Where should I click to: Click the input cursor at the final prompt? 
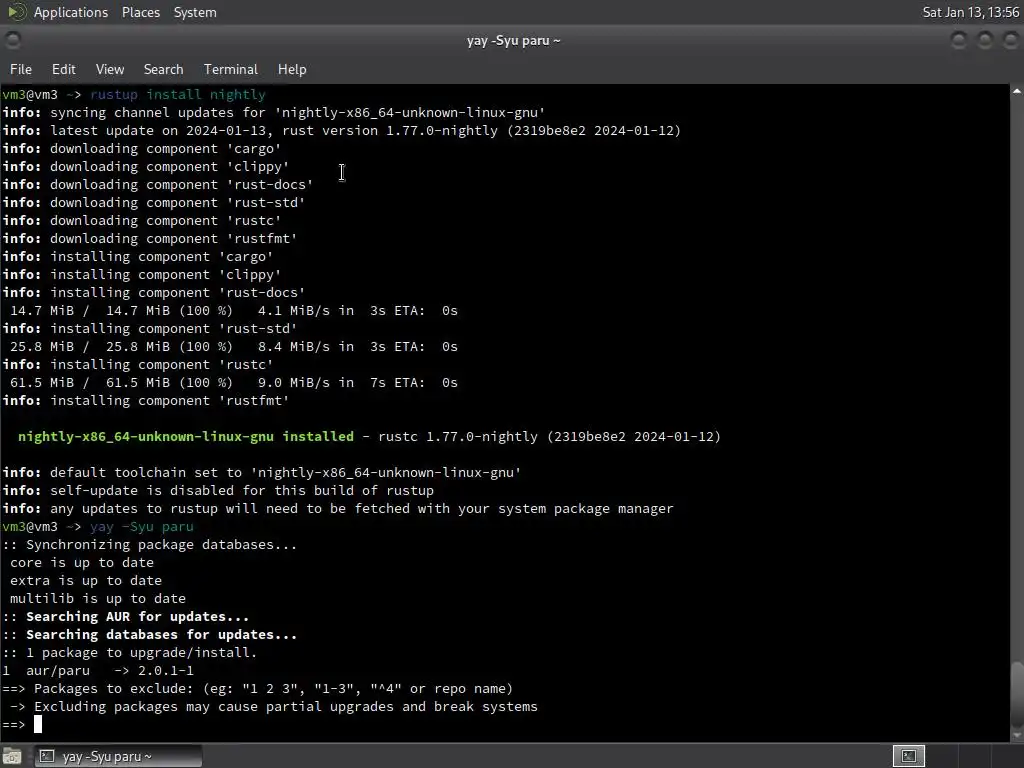pyautogui.click(x=38, y=724)
